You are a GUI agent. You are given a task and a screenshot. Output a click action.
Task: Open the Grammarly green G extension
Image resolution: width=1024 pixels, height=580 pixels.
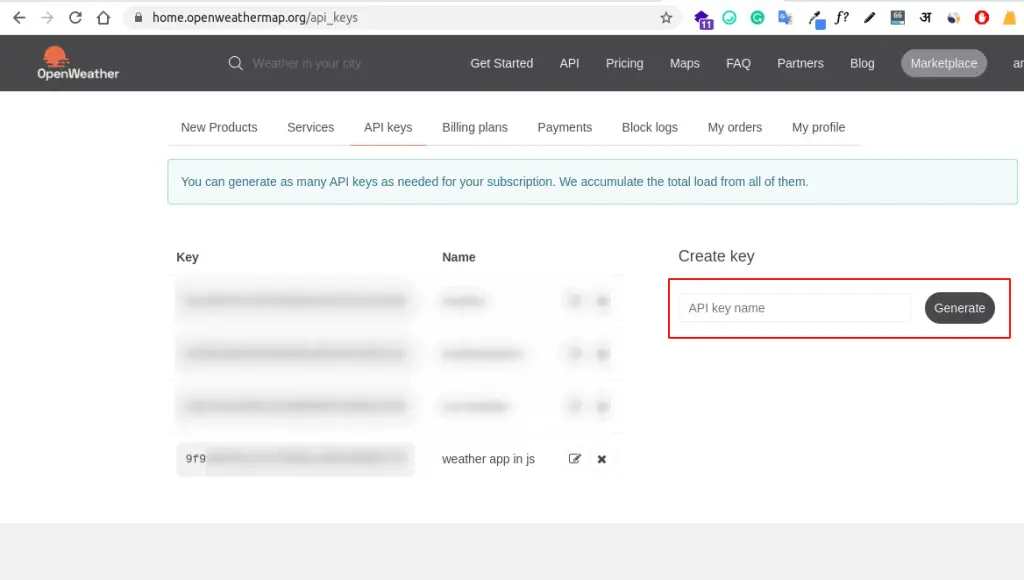758,18
